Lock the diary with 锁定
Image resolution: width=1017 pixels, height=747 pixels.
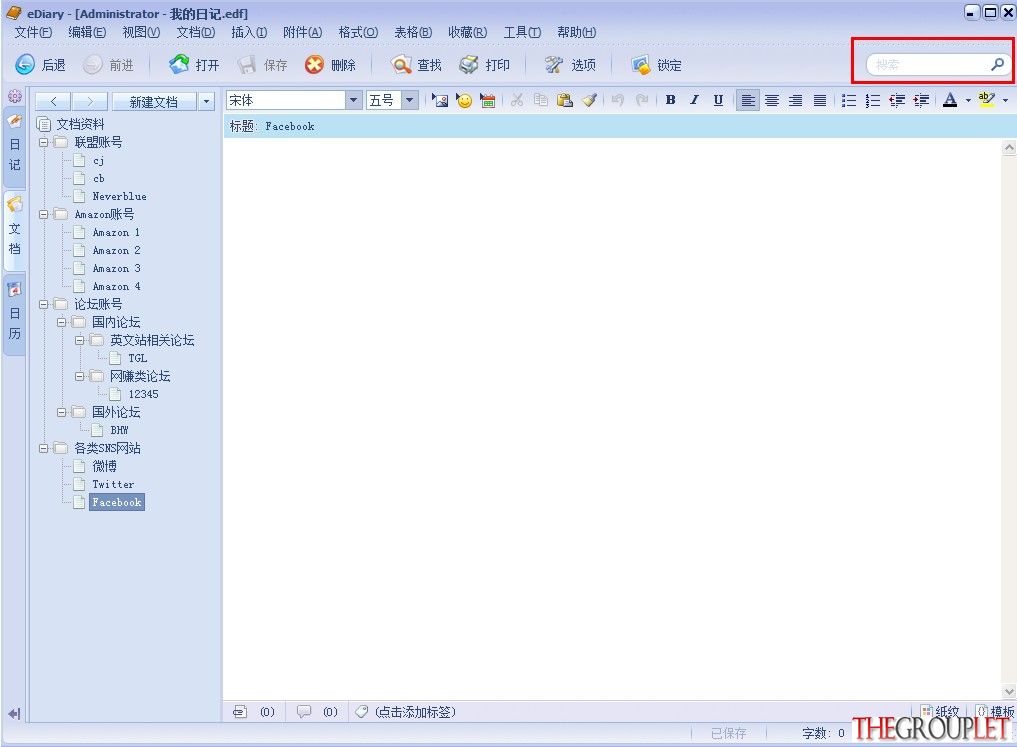656,65
